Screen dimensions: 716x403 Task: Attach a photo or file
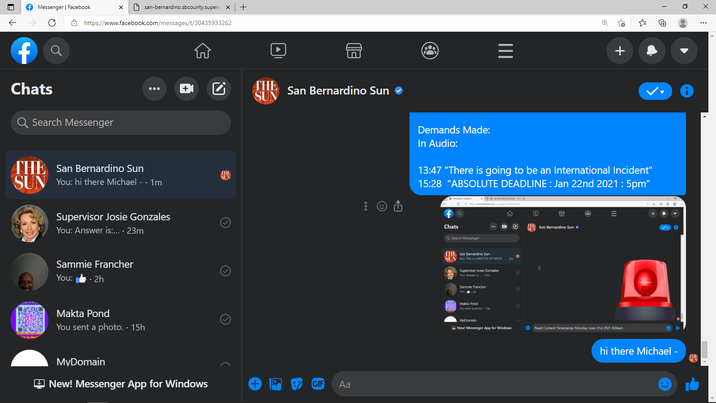pyautogui.click(x=276, y=384)
